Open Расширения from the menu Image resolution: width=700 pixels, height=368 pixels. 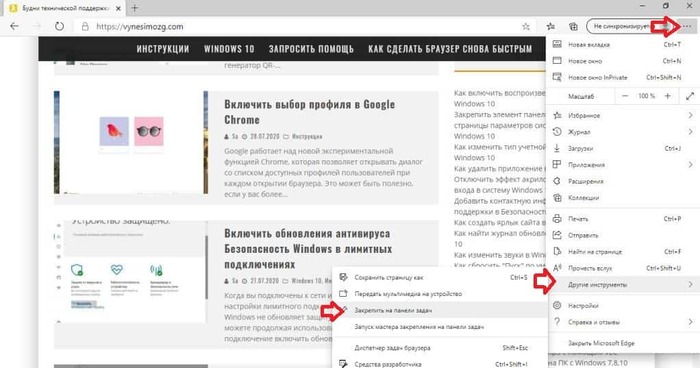[x=623, y=181]
